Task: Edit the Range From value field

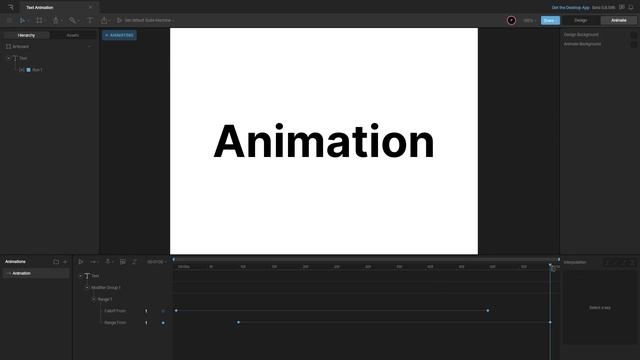Action: [146, 323]
